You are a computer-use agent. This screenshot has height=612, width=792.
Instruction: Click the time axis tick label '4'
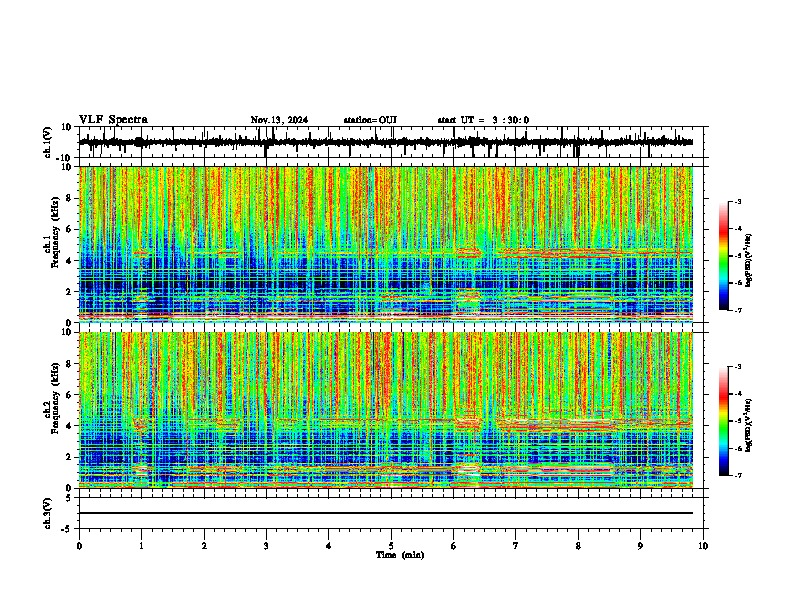[329, 546]
